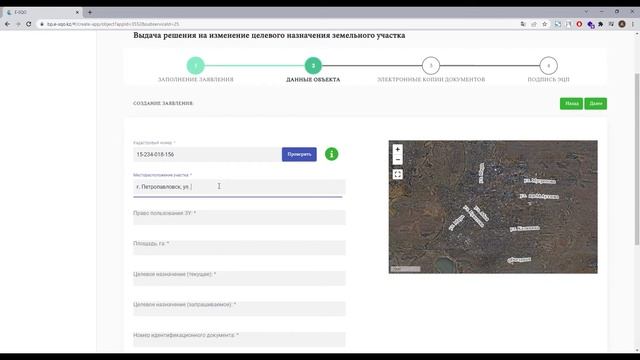This screenshot has width=640, height=360.
Task: Click the cadastral number field 15-234-018-156
Action: 207,154
